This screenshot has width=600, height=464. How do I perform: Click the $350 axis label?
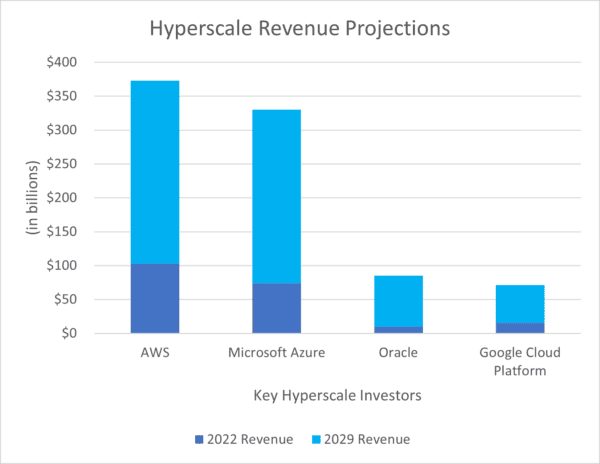pos(62,96)
